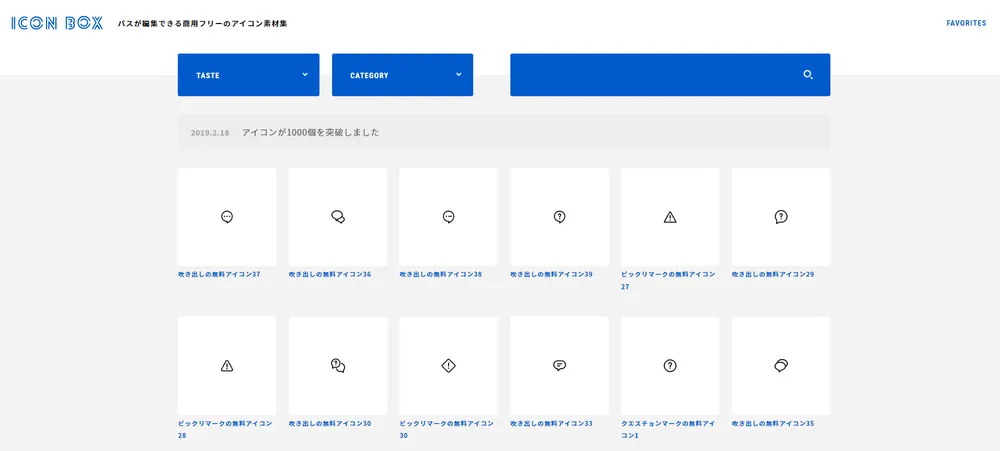Open the ビックリマークの無料アイコン30 title link
The image size is (1000, 451).
click(x=447, y=429)
